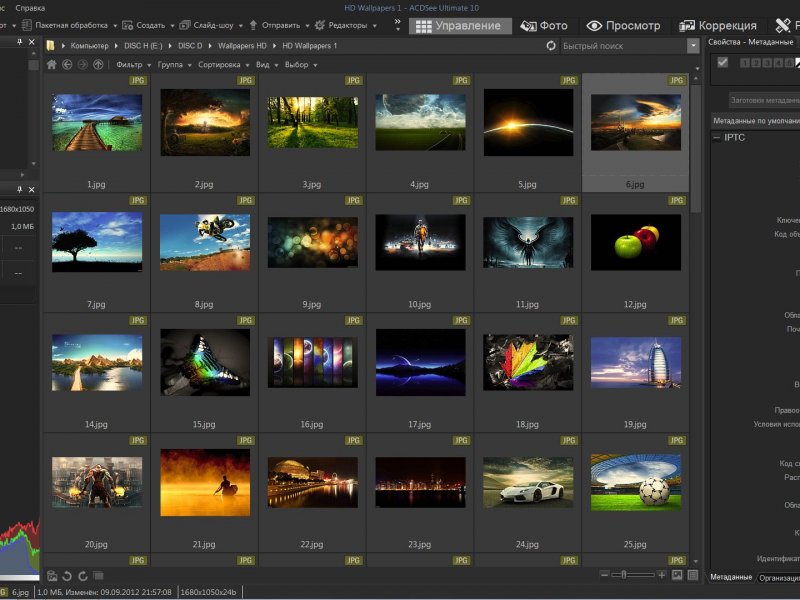Switch to the Просмотр mode tab

coord(623,26)
